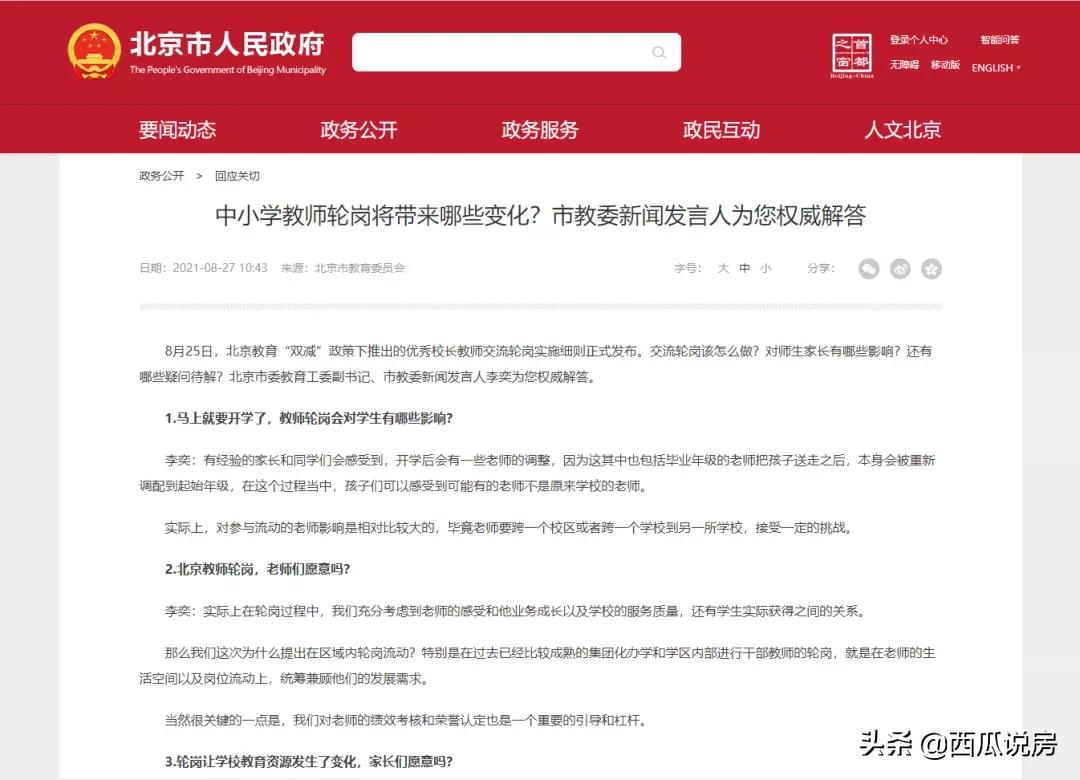Switch to the 人文北京 section

901,129
